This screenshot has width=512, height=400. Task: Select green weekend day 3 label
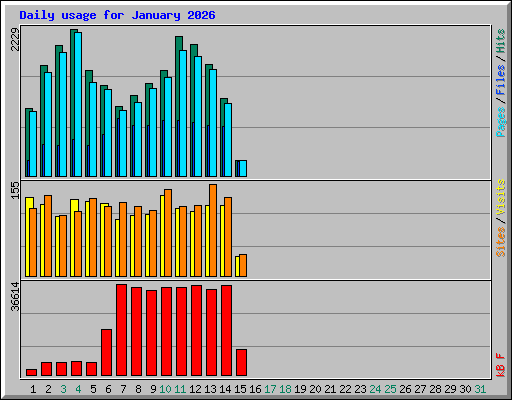pyautogui.click(x=63, y=389)
